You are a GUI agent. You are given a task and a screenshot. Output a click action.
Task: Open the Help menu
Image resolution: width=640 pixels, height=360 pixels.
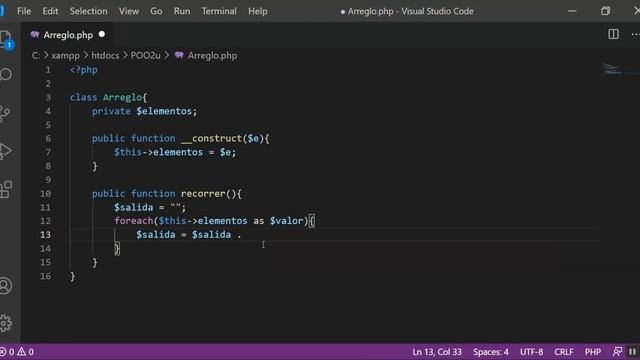pyautogui.click(x=258, y=11)
